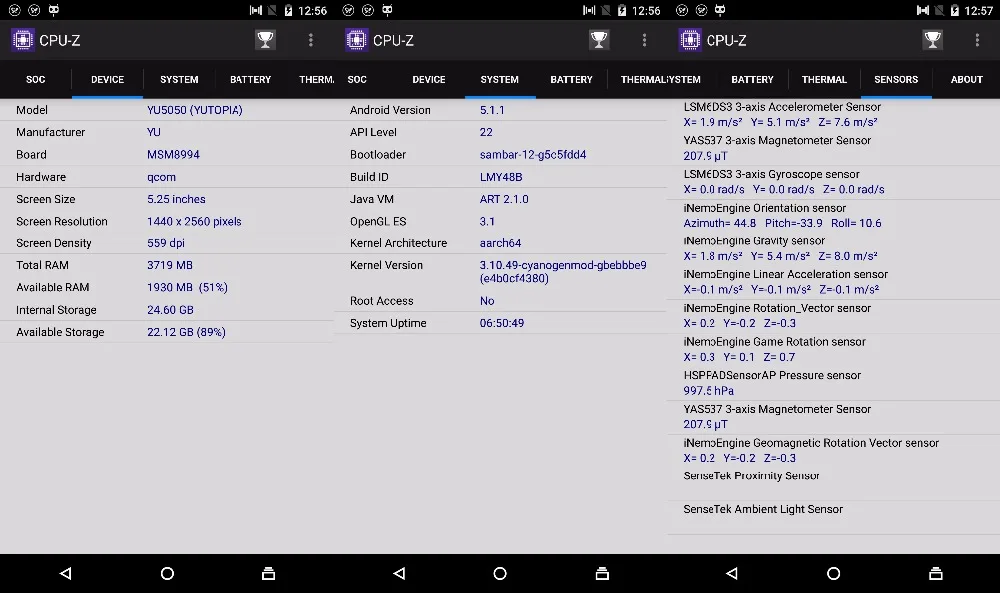1000x593 pixels.
Task: Select Total RAM value 3719 MB
Action: (x=170, y=265)
